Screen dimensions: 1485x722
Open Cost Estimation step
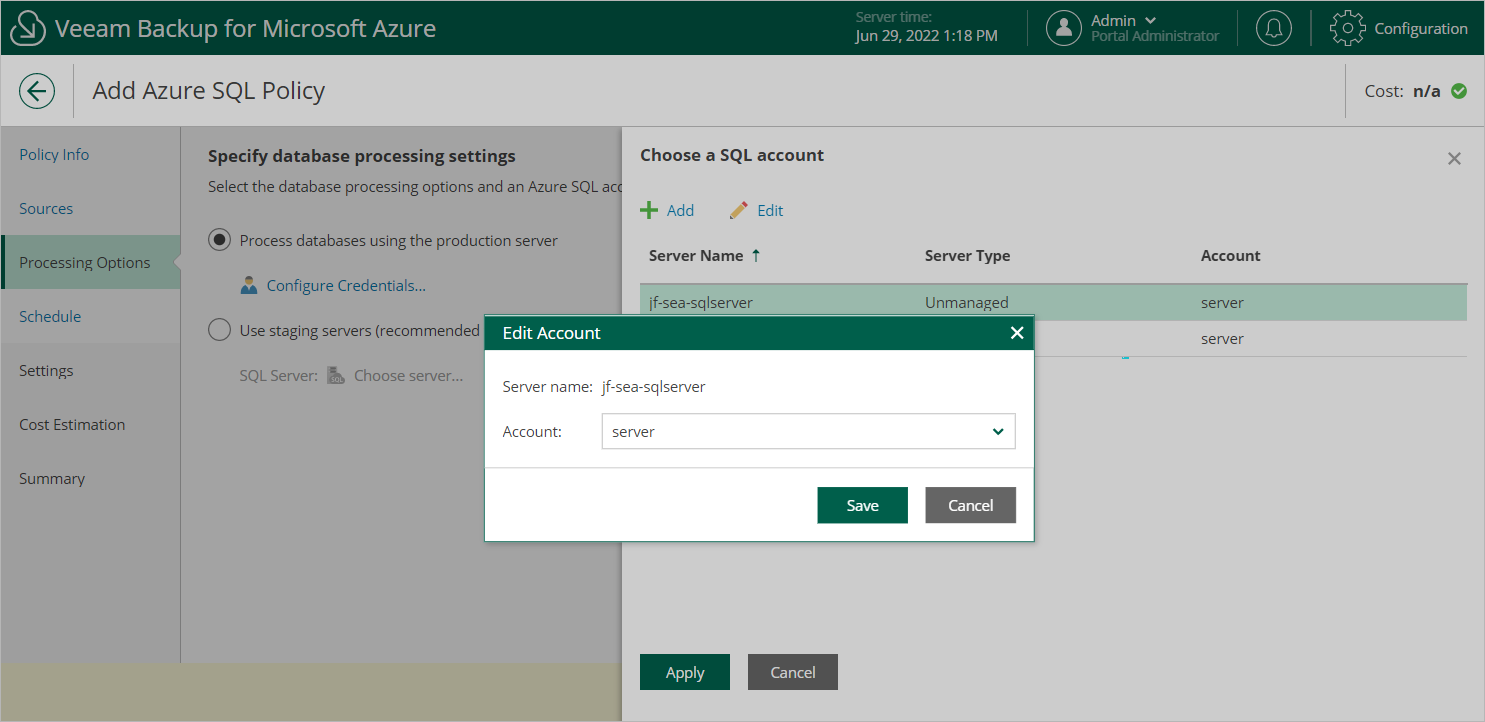(x=72, y=424)
